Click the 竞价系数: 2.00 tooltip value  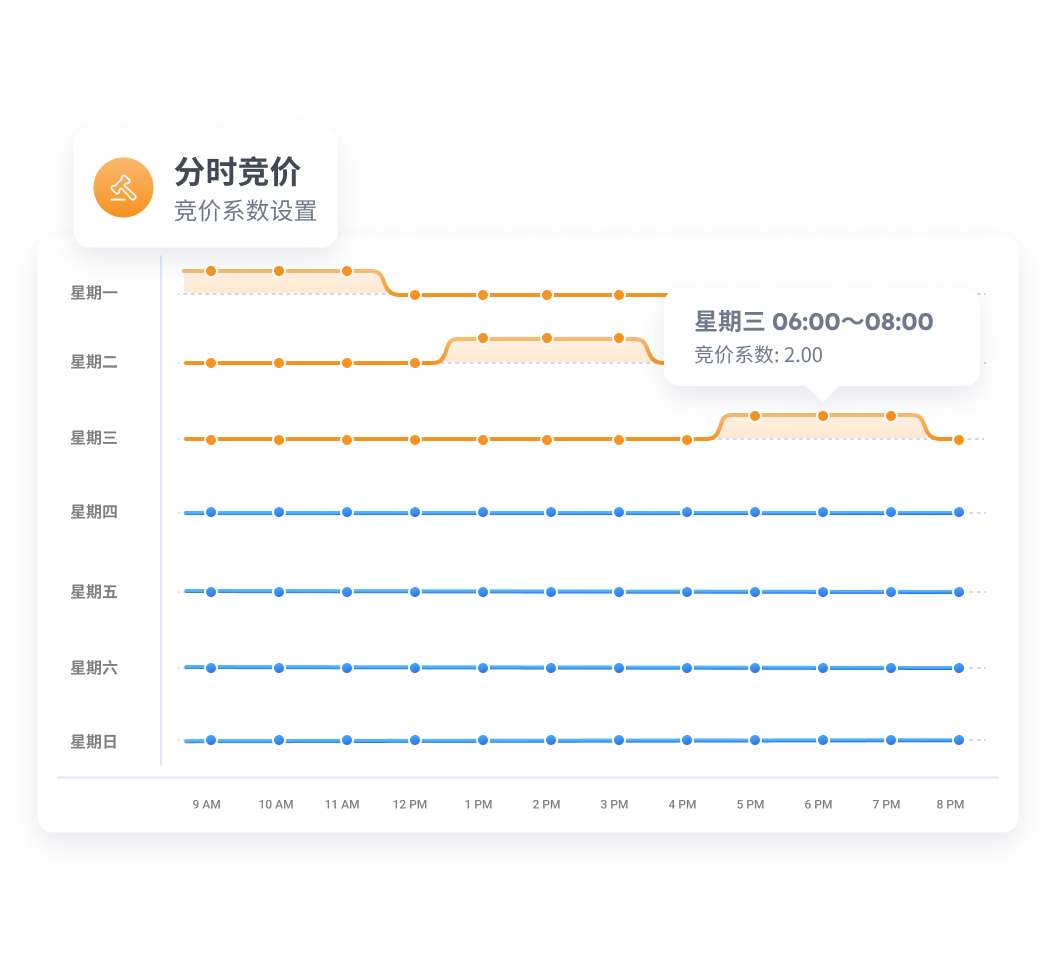pos(759,355)
